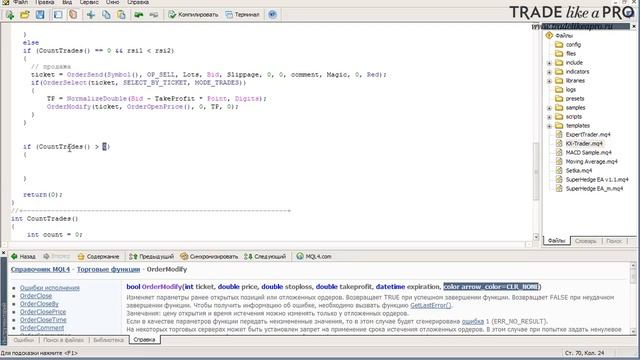This screenshot has width=640, height=360.
Task: Select Setka.mq4 in file tree
Action: (x=578, y=170)
